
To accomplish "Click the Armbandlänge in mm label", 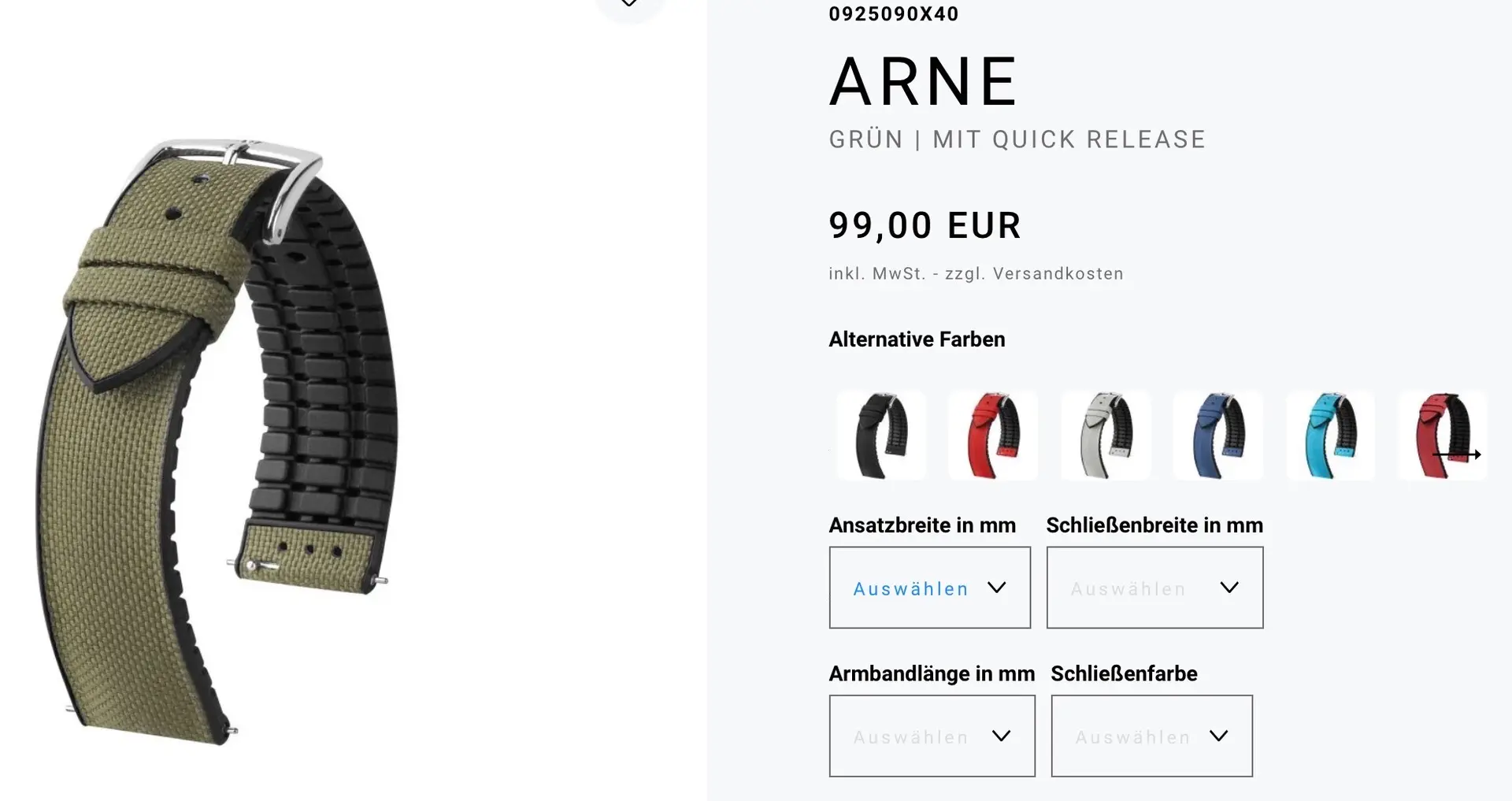I will tap(932, 674).
